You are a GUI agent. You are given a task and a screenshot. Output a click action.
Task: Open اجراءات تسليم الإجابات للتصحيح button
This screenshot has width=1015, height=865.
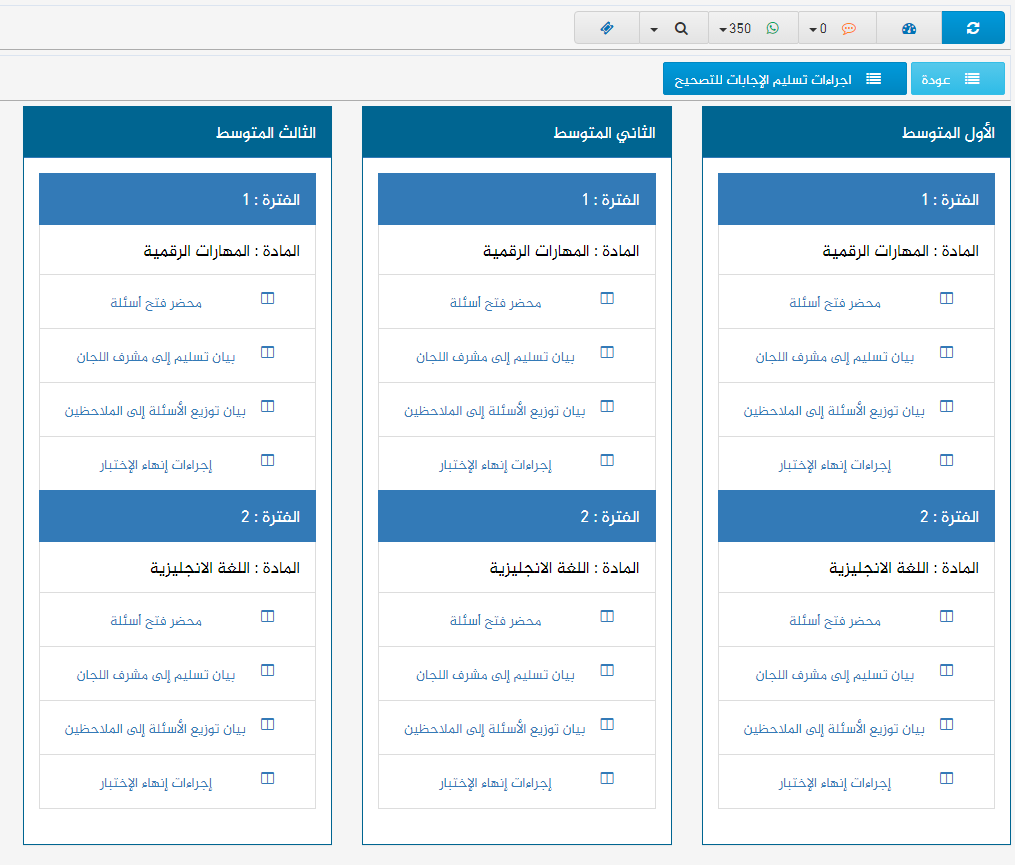784,79
